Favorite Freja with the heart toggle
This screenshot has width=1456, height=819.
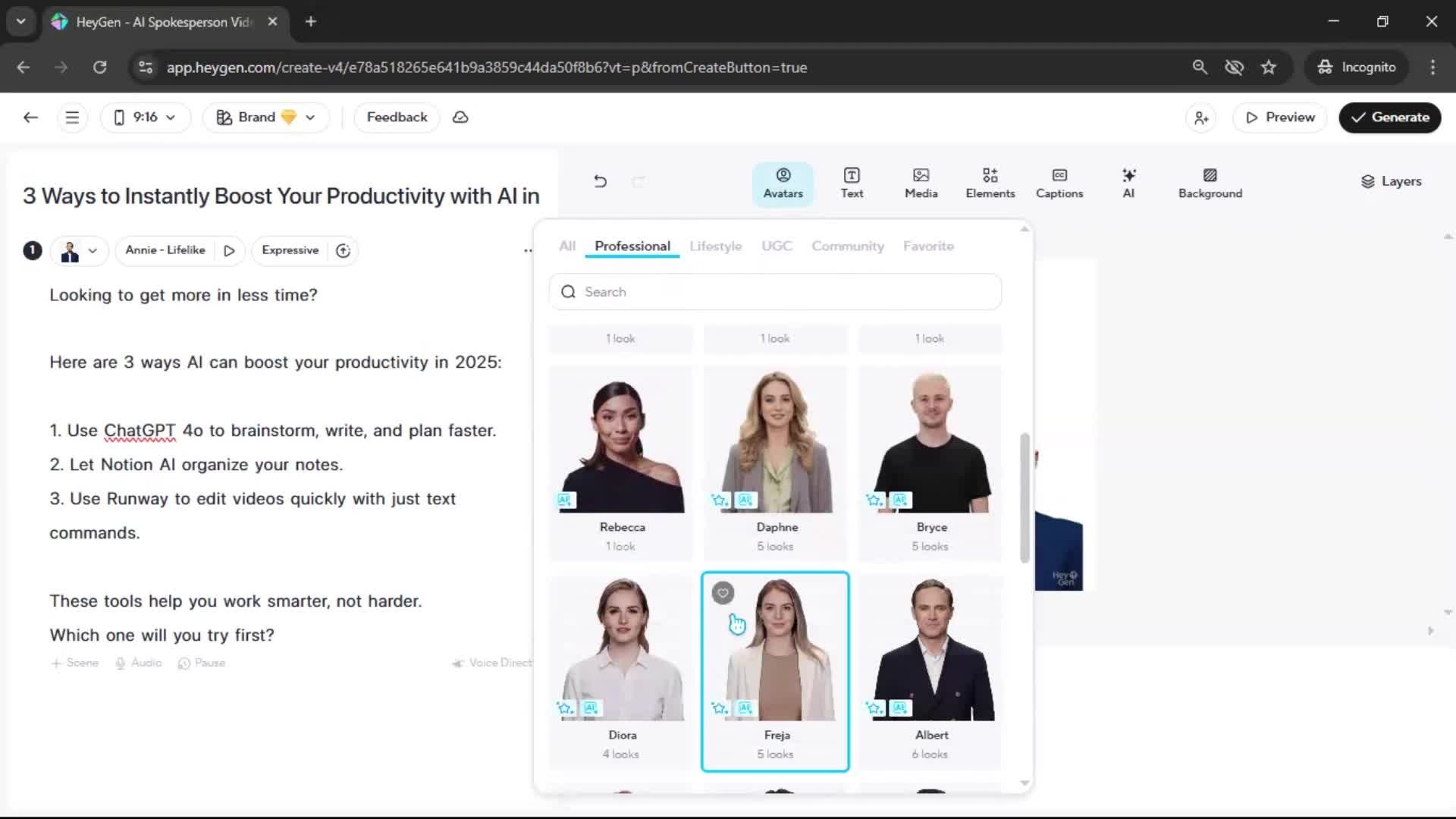pyautogui.click(x=723, y=593)
